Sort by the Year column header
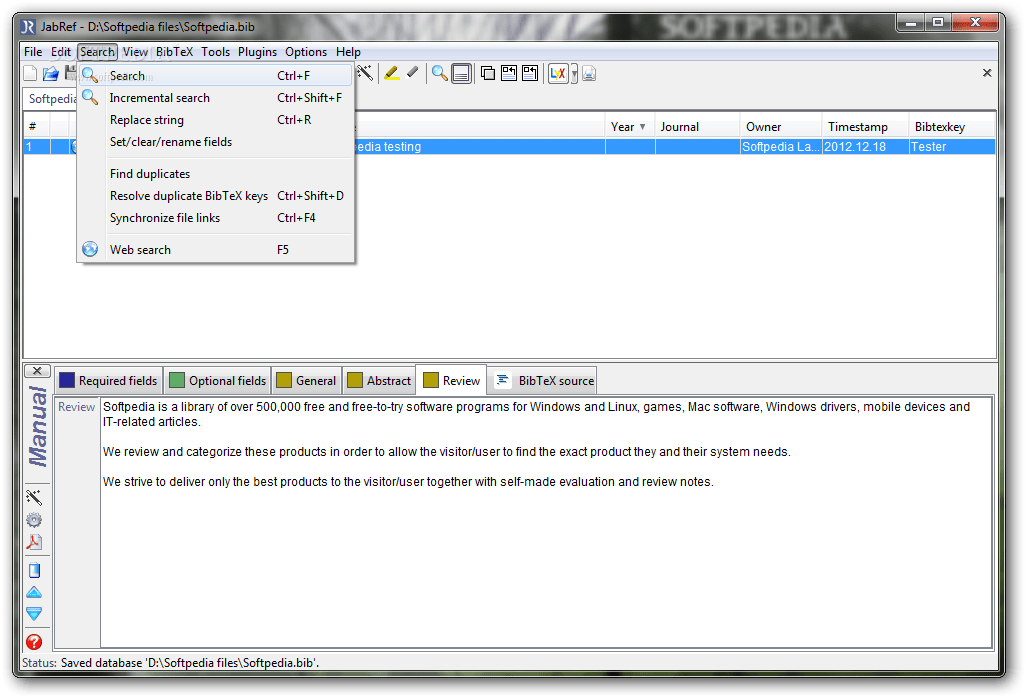The image size is (1026, 698). pyautogui.click(x=629, y=127)
